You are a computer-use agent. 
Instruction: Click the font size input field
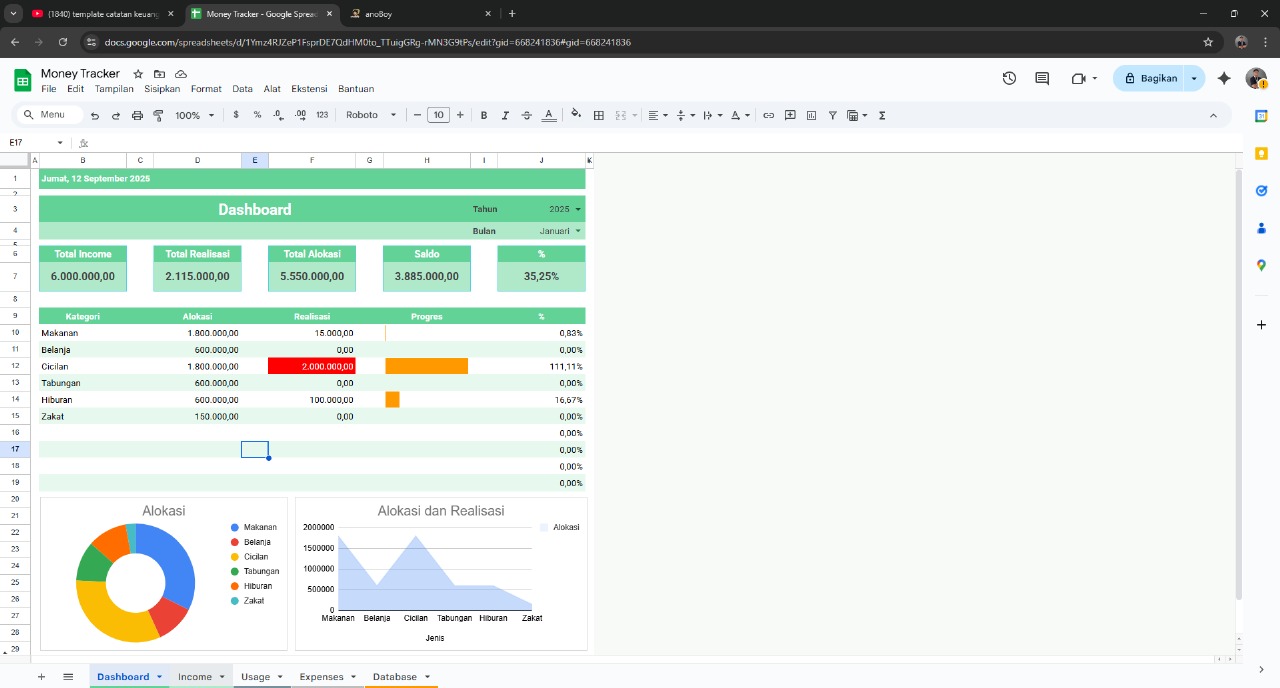tap(438, 115)
